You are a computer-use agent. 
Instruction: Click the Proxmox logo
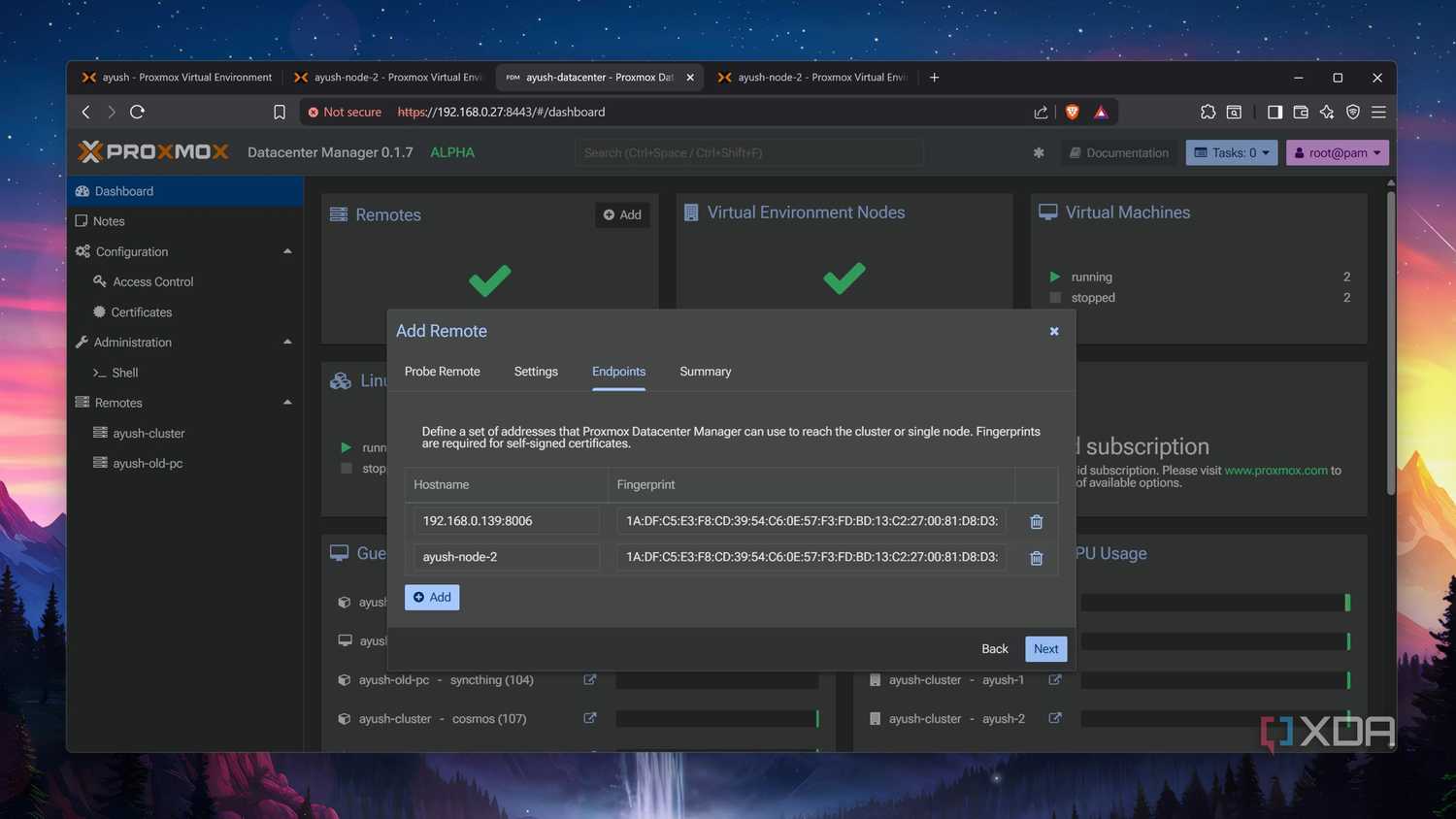coord(153,151)
